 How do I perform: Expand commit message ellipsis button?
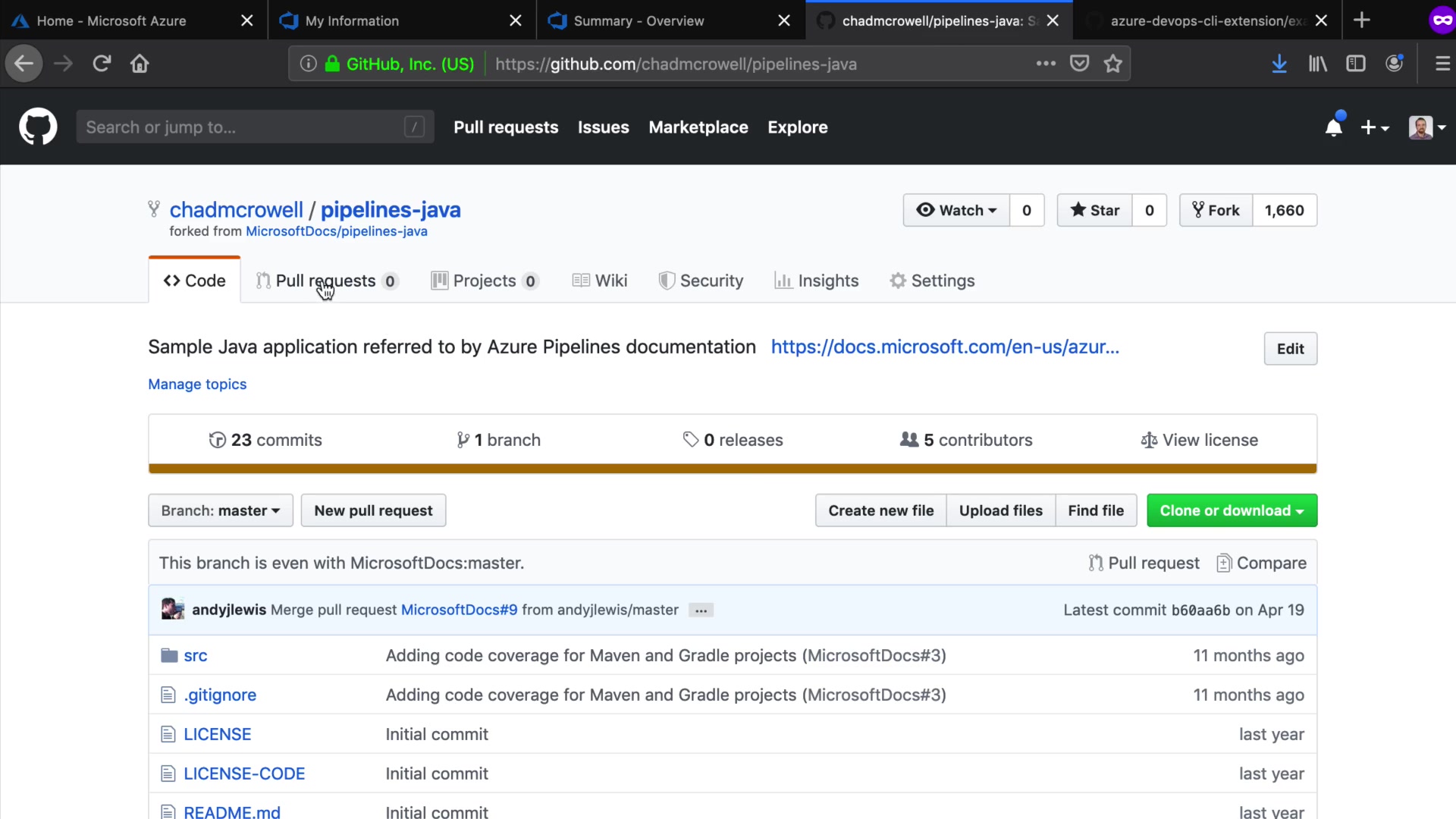(701, 610)
